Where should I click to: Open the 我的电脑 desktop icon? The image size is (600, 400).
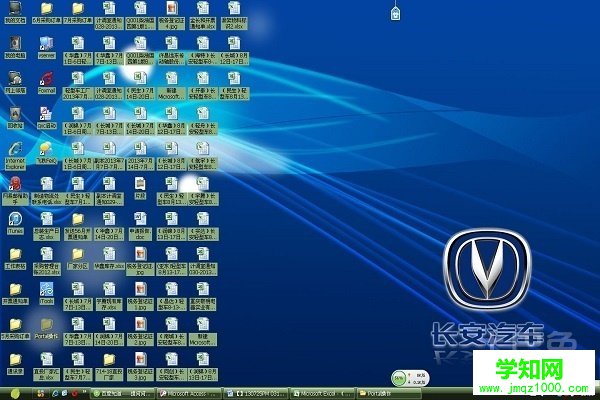tap(15, 47)
